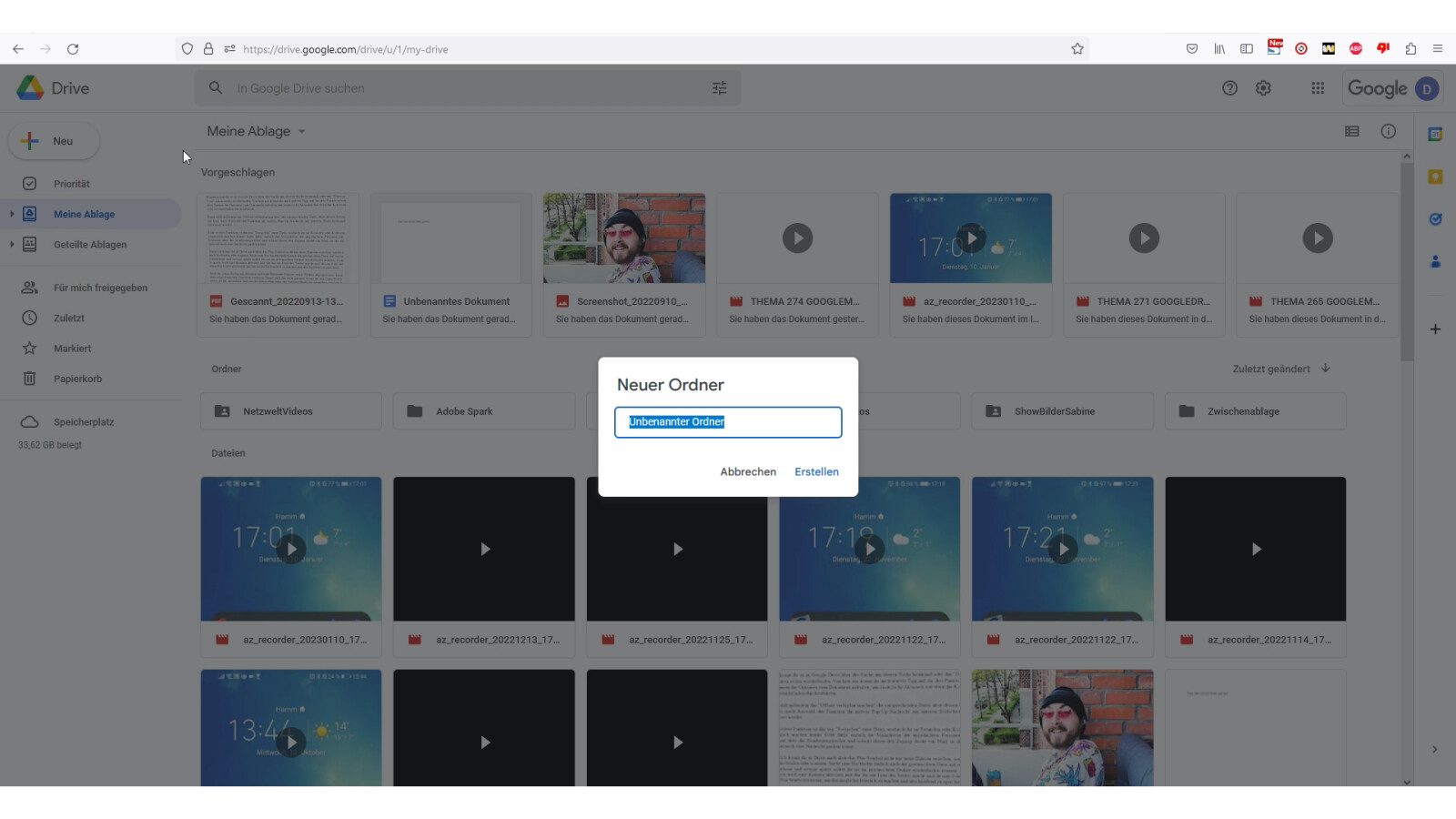This screenshot has height=819, width=1456.
Task: Open Google Drive settings gear
Action: 1263,88
